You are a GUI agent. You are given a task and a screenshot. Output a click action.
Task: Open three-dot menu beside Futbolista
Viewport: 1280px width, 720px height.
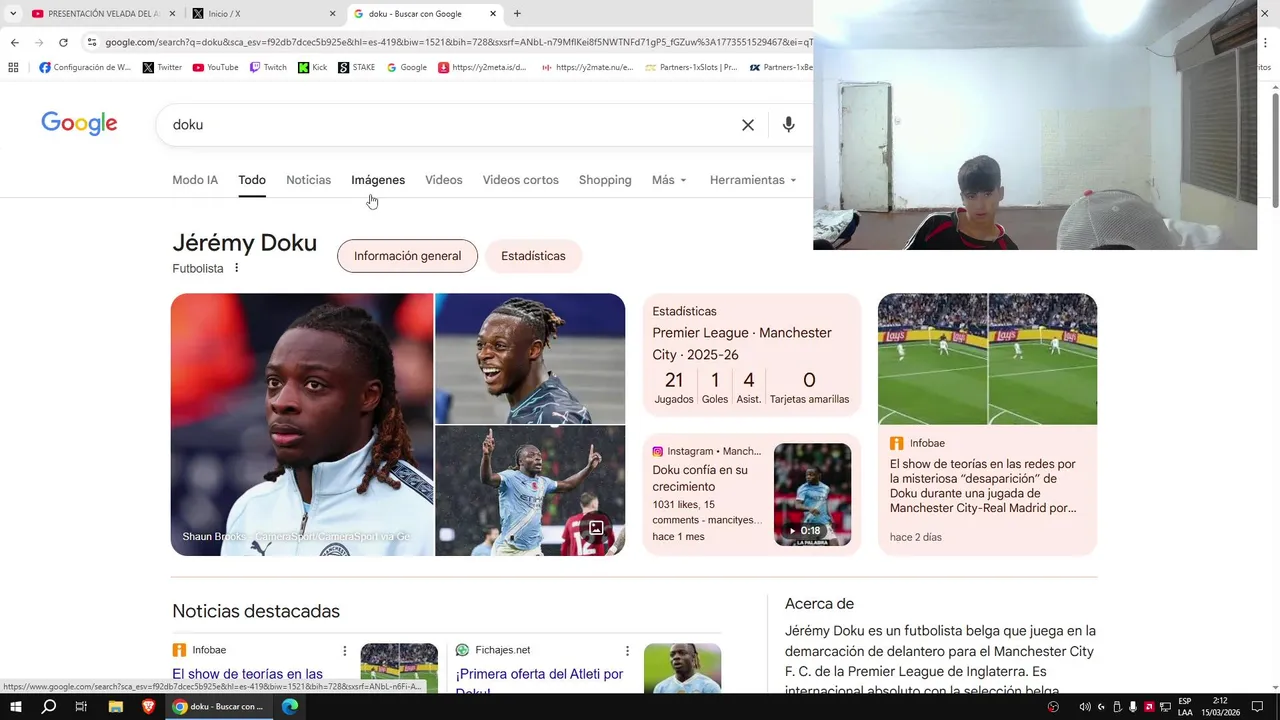(x=236, y=268)
